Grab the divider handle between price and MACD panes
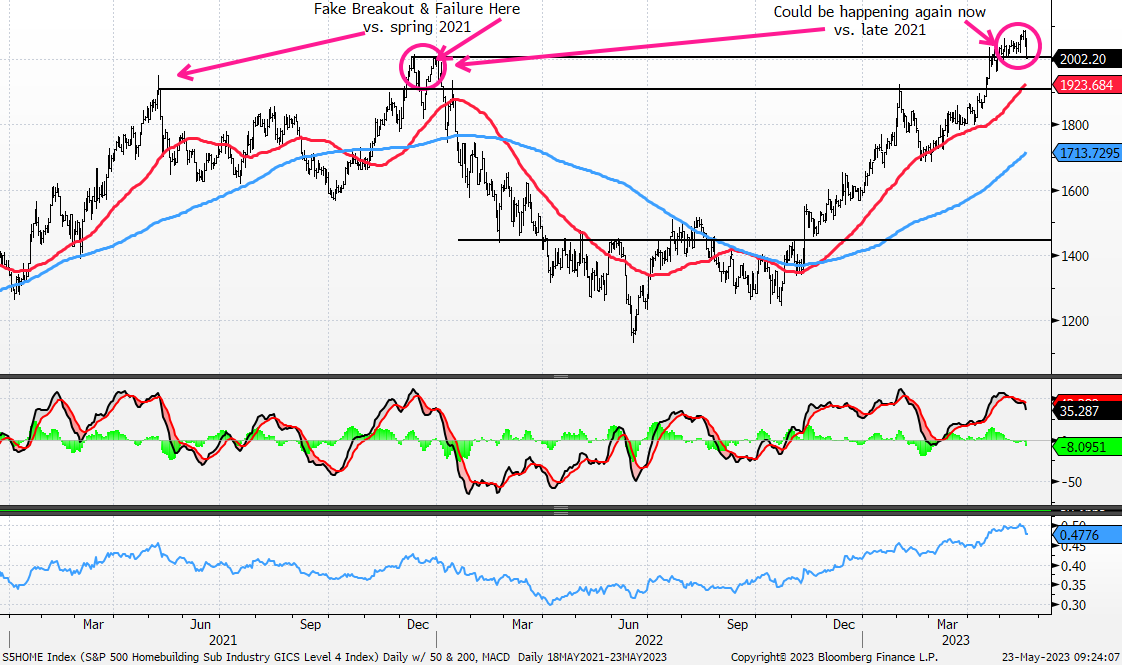The width and height of the screenshot is (1122, 665). click(x=561, y=376)
